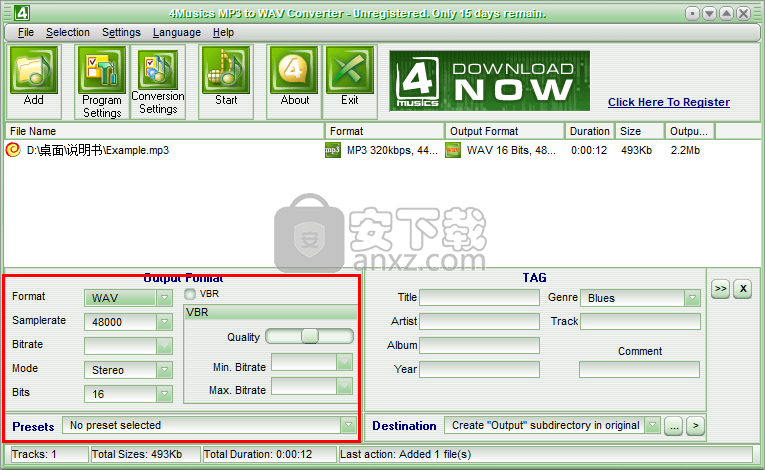
Task: Click the browse '...' destination button
Action: coord(673,426)
